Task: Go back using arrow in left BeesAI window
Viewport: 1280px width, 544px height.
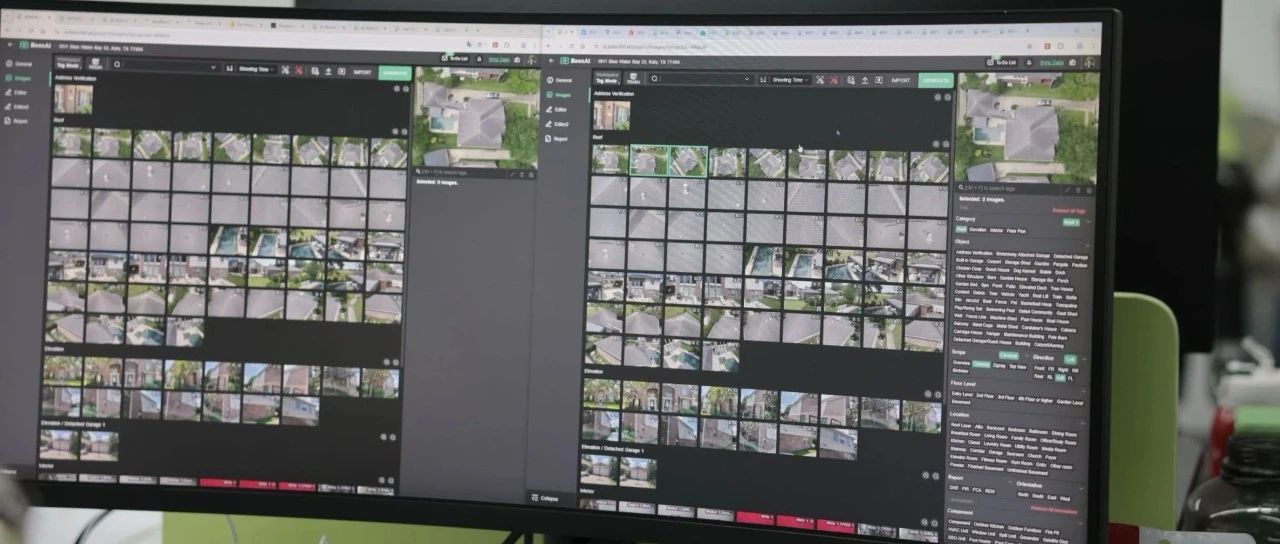Action: tap(10, 45)
